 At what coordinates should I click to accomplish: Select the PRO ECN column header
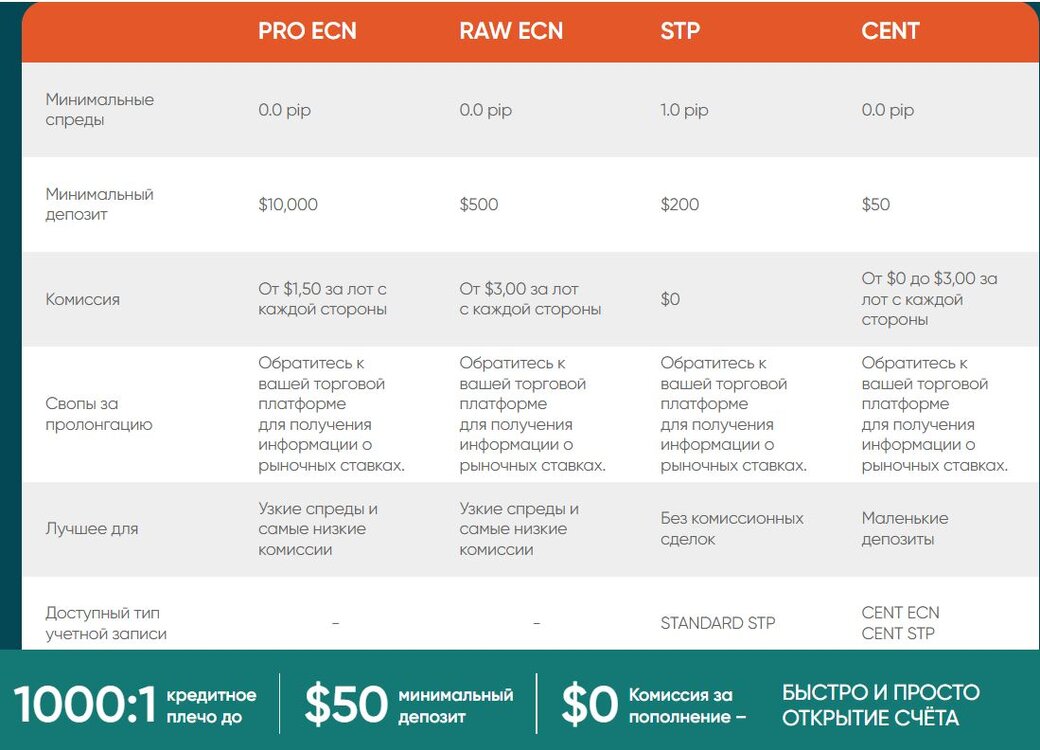click(307, 31)
